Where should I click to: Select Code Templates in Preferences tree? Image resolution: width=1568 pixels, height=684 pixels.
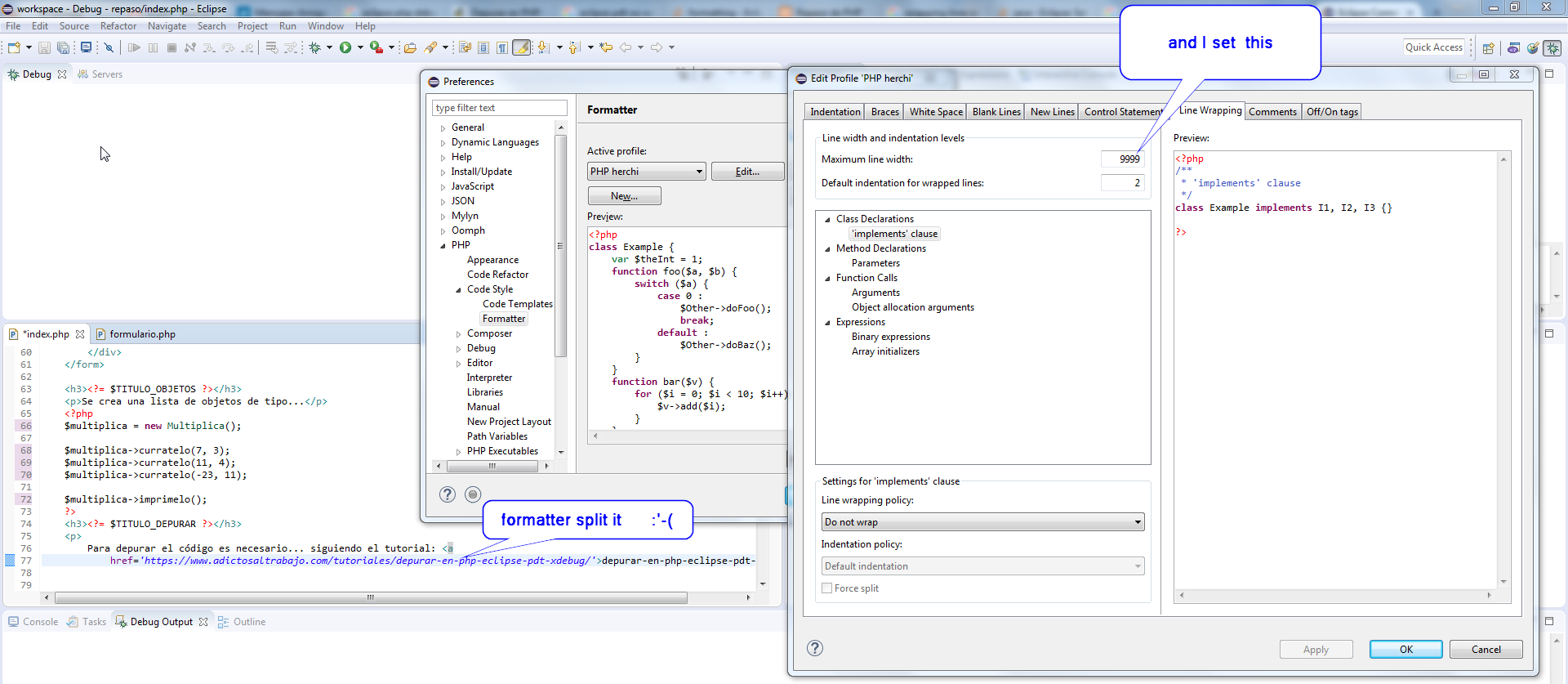click(517, 304)
